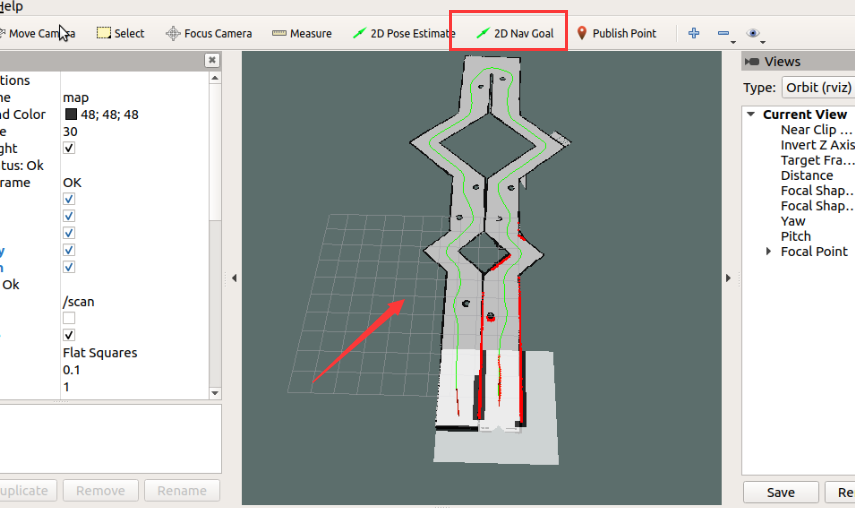Open the minus icon dropdown arrow
The image size is (855, 508).
coord(733,42)
